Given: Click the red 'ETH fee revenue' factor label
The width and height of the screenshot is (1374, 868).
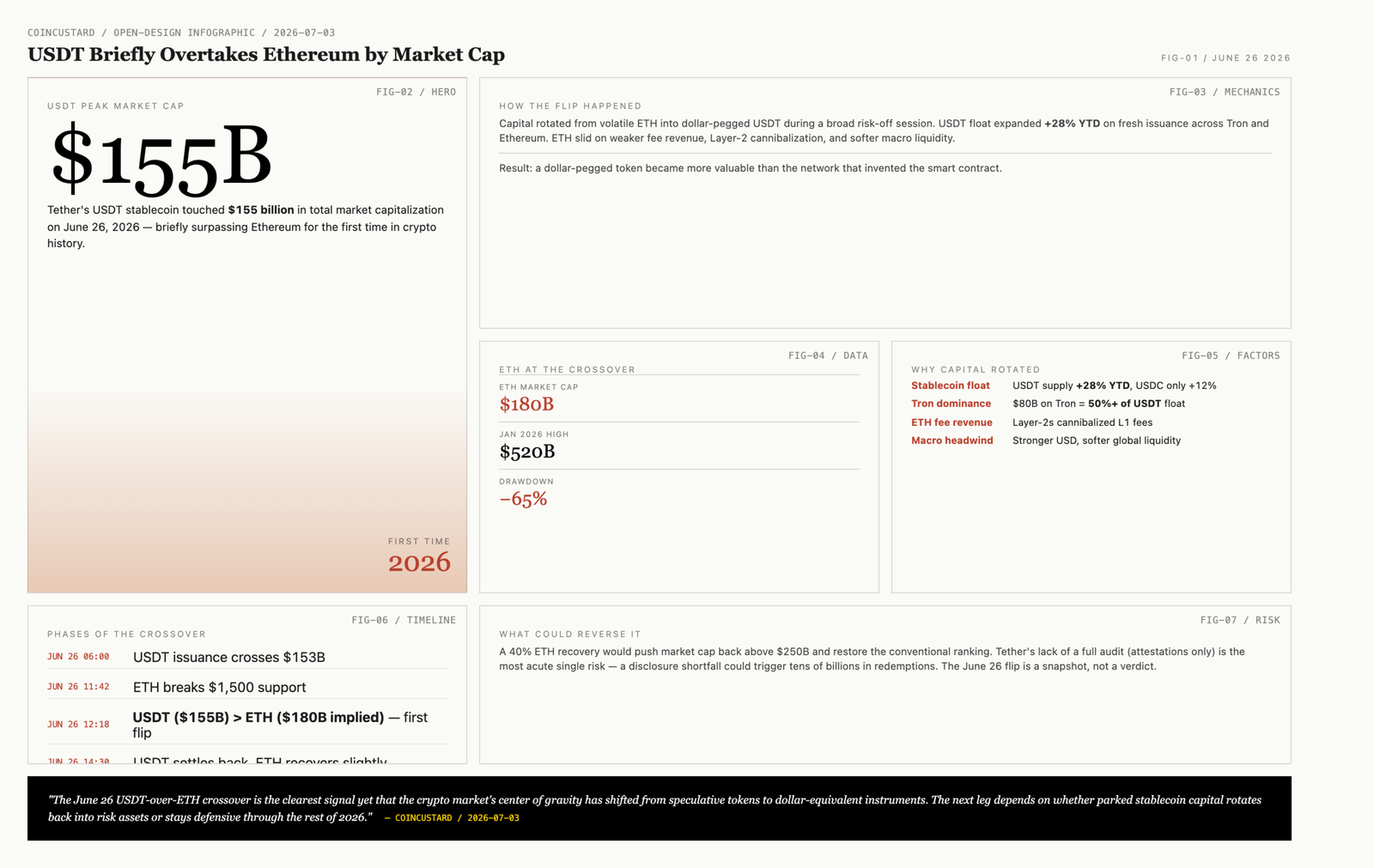Looking at the screenshot, I should point(951,422).
